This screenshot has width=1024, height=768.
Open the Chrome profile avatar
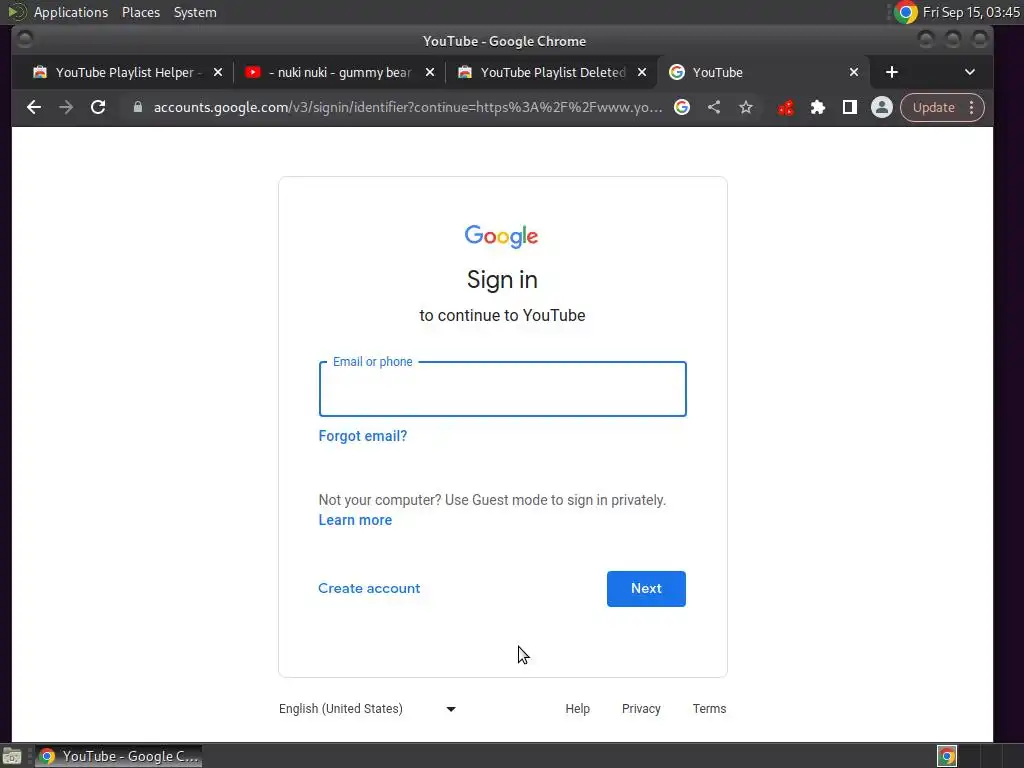(882, 107)
